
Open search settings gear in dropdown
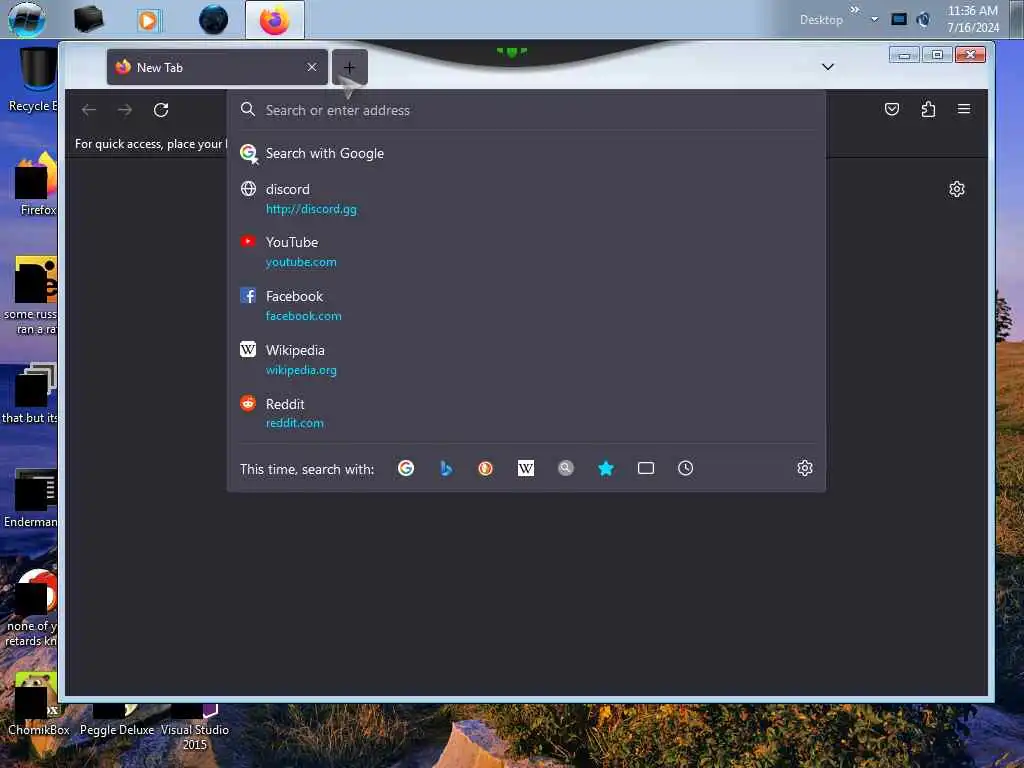click(805, 468)
